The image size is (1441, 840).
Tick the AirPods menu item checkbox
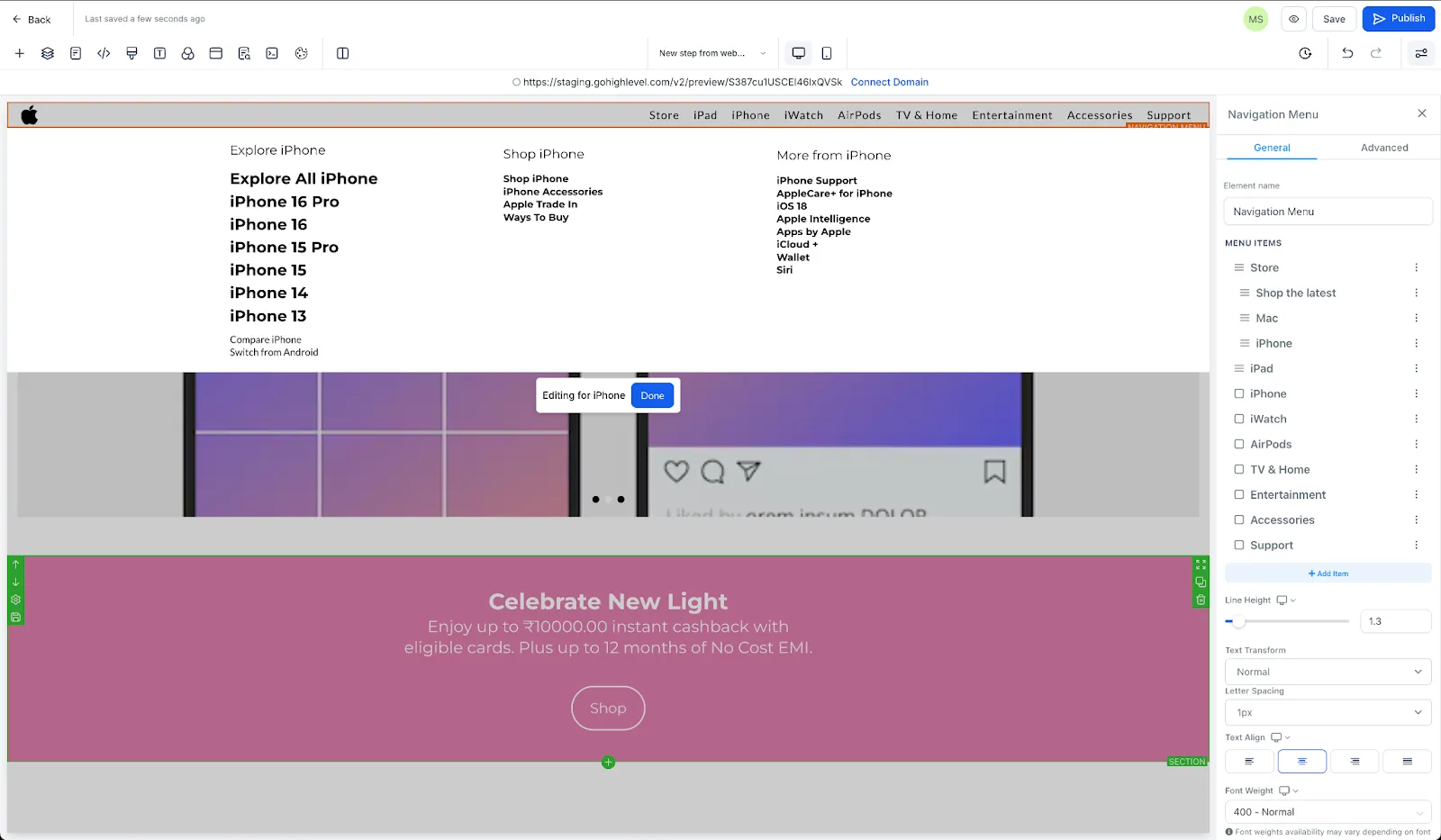(1239, 444)
